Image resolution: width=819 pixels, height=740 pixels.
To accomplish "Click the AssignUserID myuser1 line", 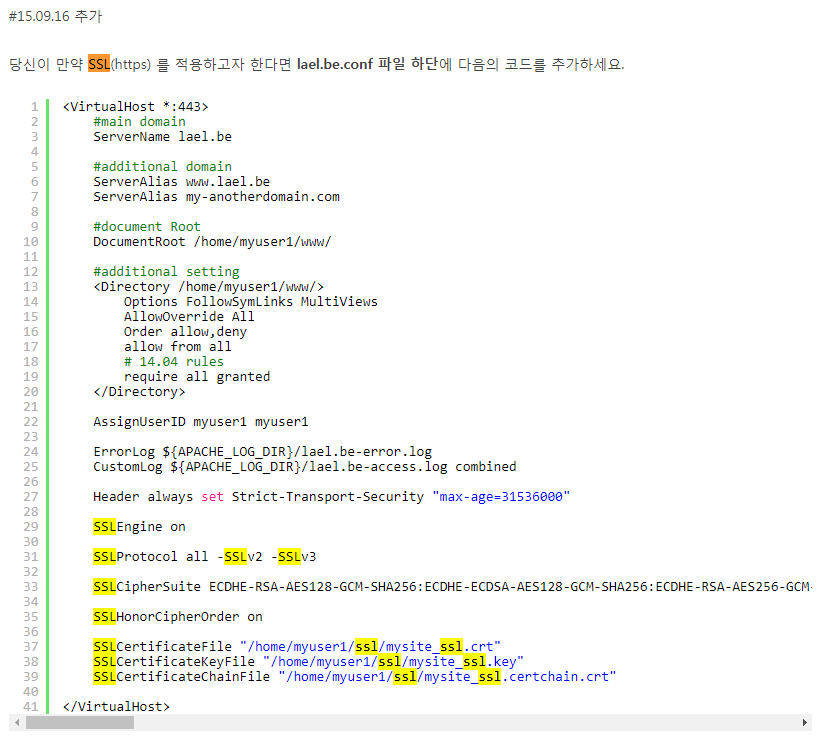I will (x=200, y=421).
